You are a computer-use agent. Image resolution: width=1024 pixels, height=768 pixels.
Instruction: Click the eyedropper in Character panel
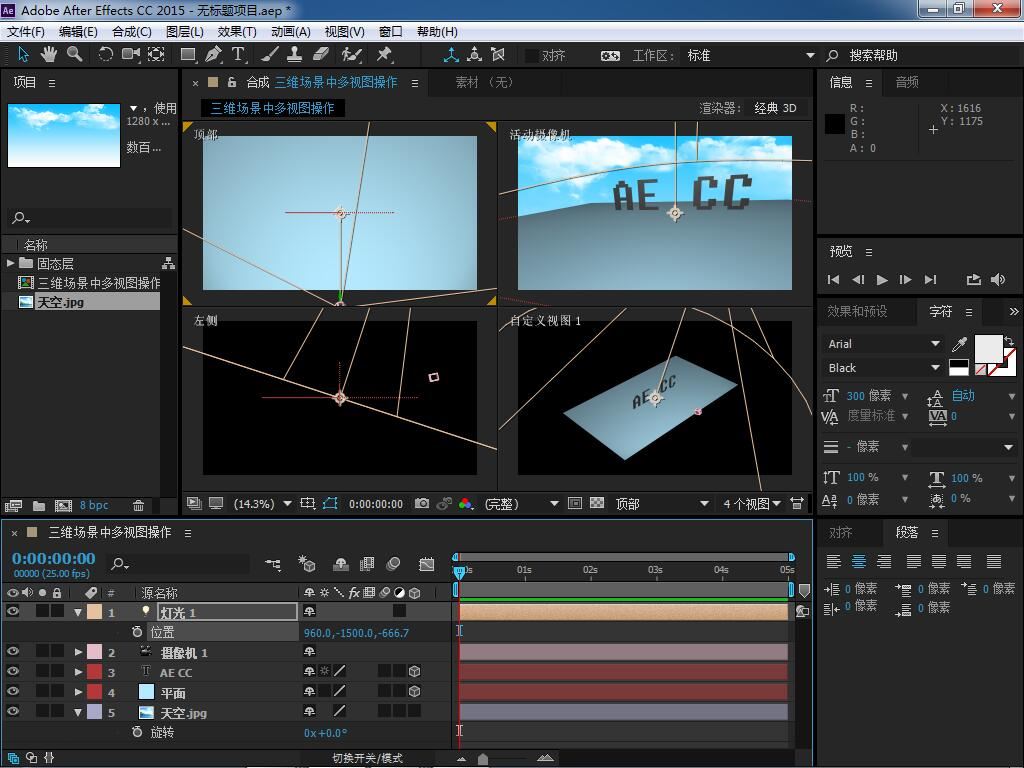(x=959, y=344)
